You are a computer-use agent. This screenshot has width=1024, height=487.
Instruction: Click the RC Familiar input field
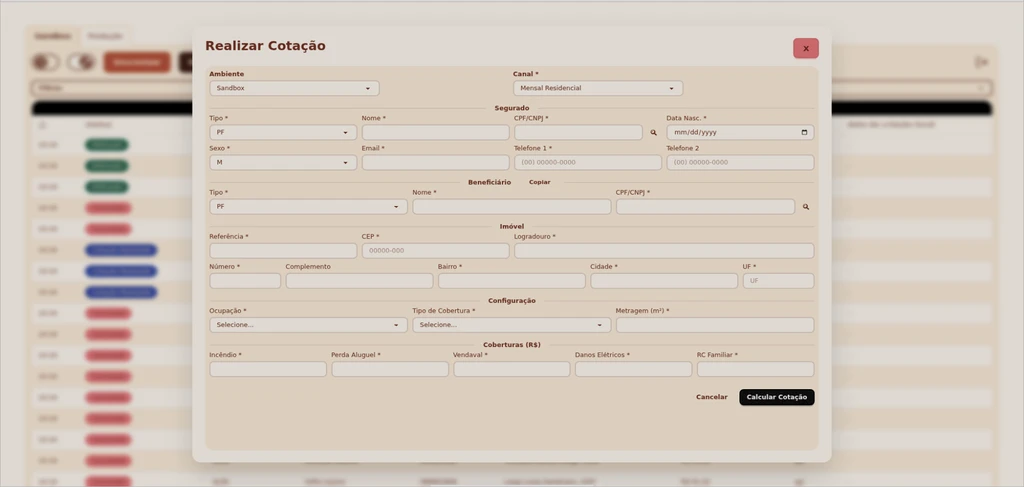(x=756, y=369)
